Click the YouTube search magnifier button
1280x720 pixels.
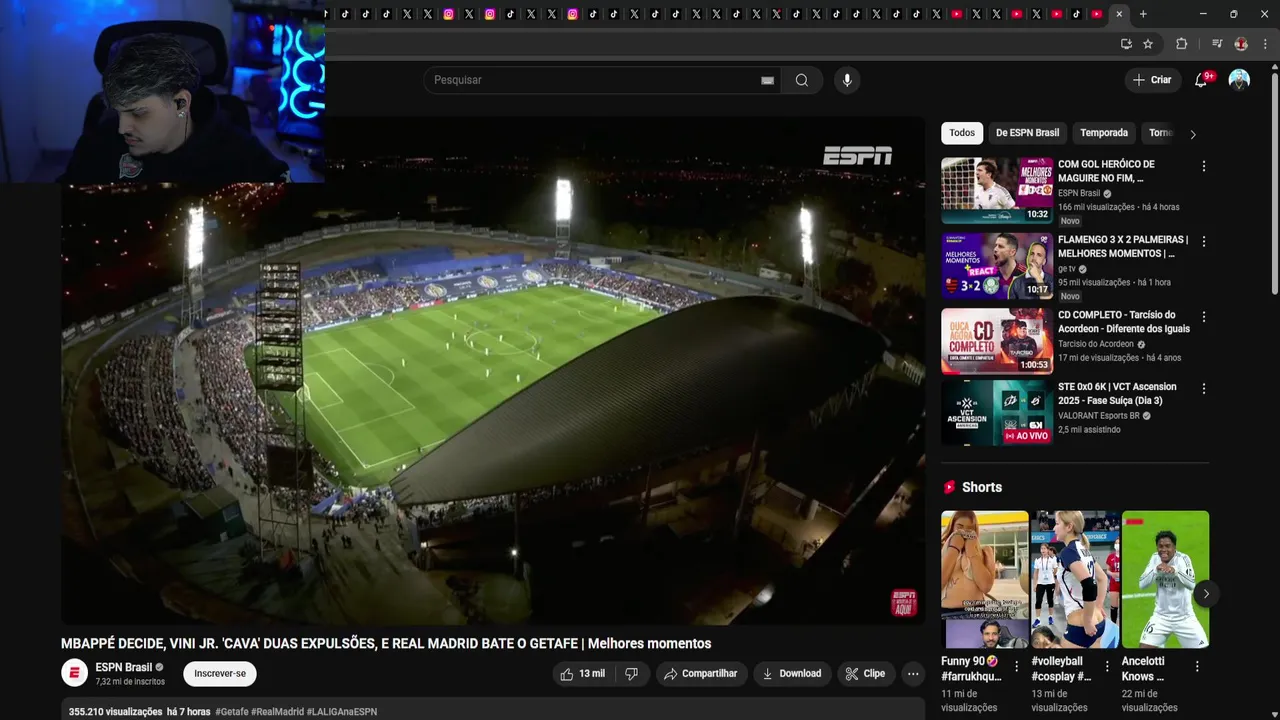[x=802, y=80]
